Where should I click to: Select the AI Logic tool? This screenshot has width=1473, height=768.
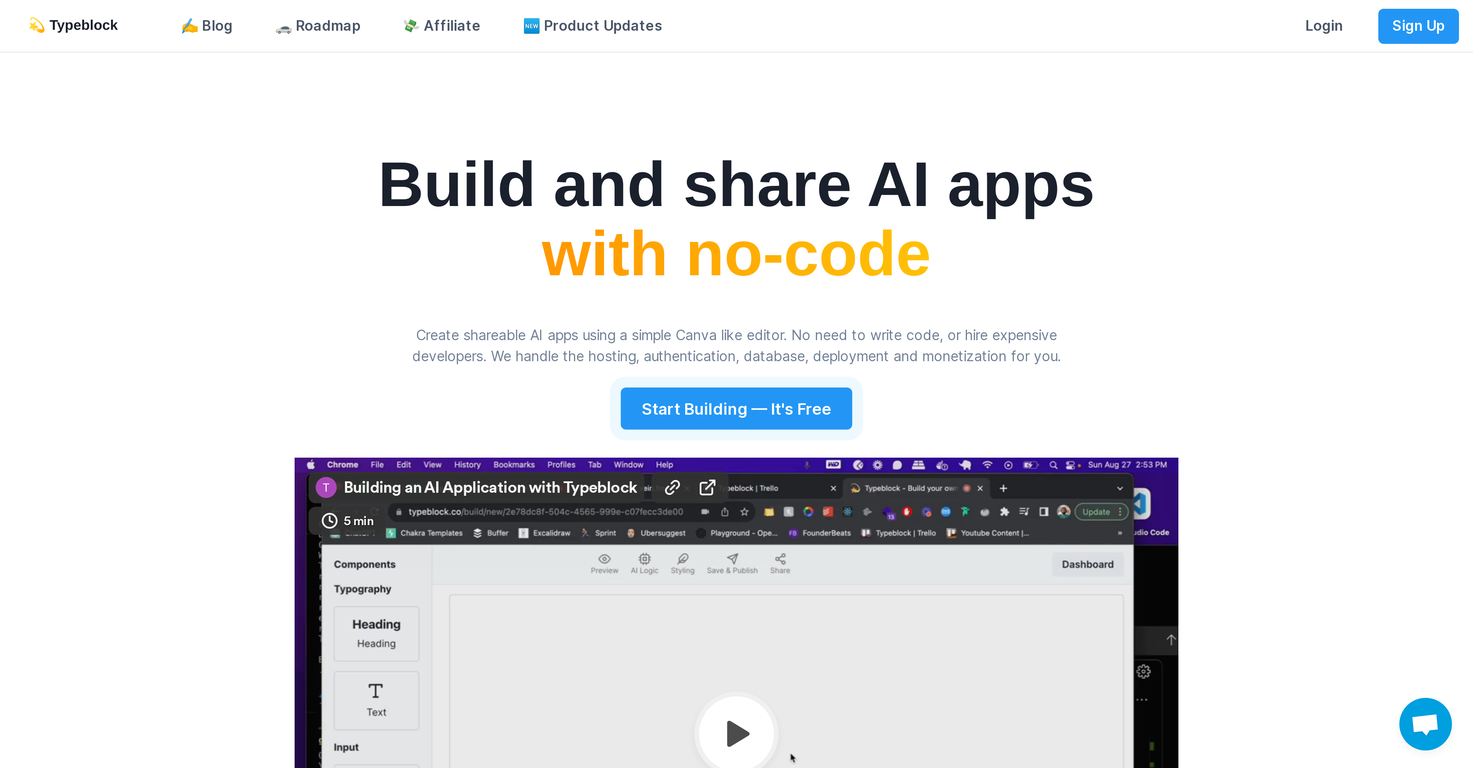[x=644, y=563]
